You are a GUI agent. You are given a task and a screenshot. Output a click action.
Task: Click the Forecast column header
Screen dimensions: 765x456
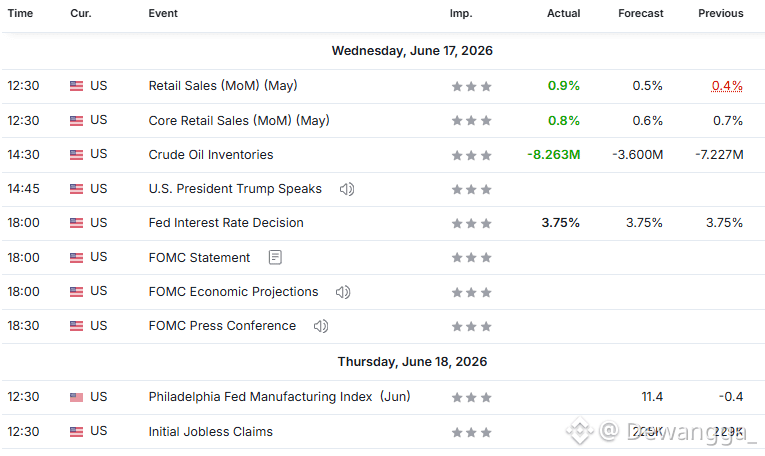641,13
